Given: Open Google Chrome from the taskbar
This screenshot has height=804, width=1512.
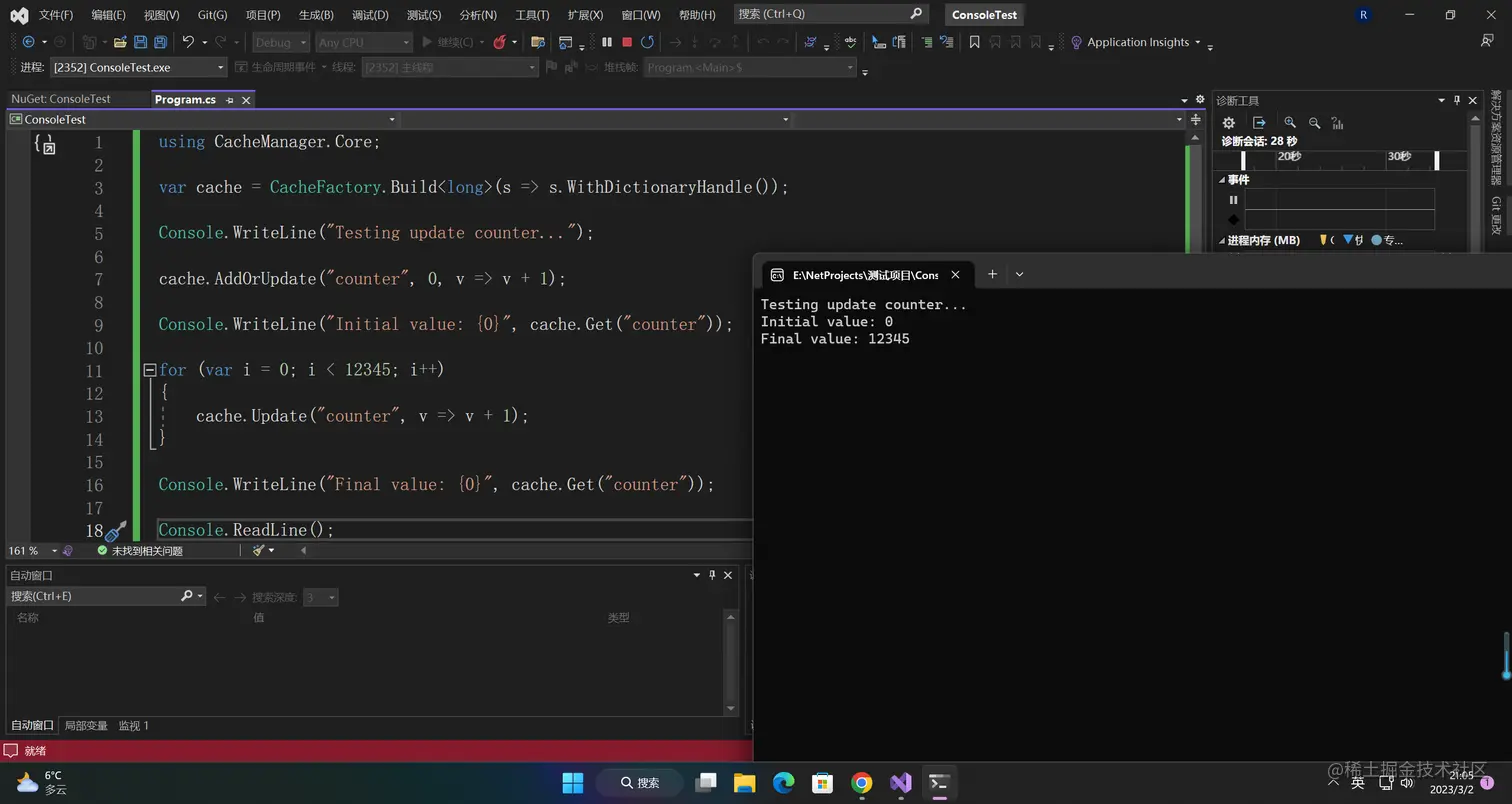Looking at the screenshot, I should 861,782.
